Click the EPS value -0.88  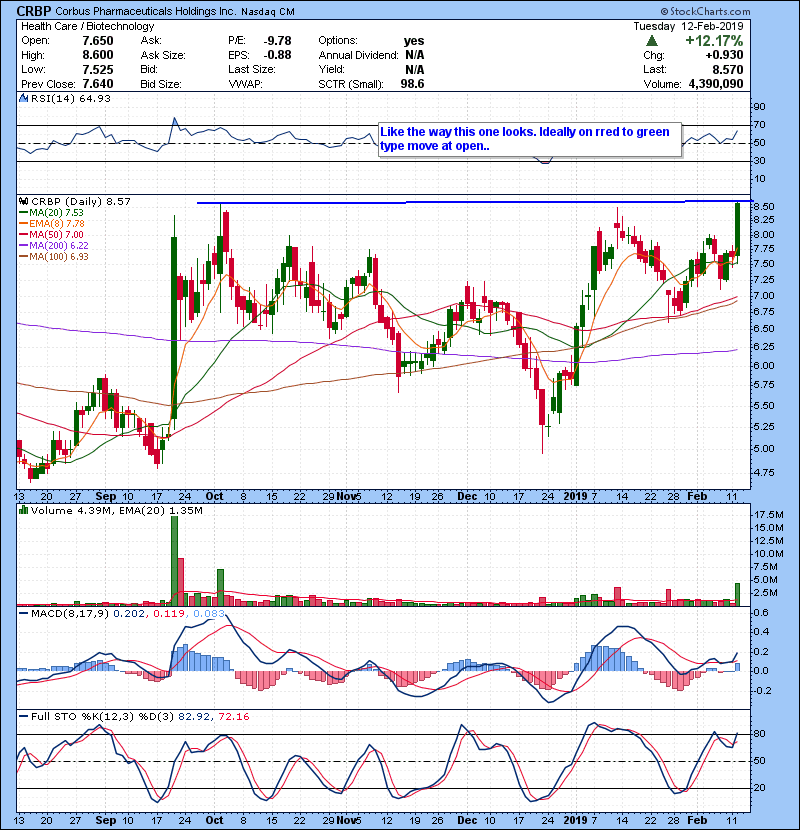[x=277, y=55]
